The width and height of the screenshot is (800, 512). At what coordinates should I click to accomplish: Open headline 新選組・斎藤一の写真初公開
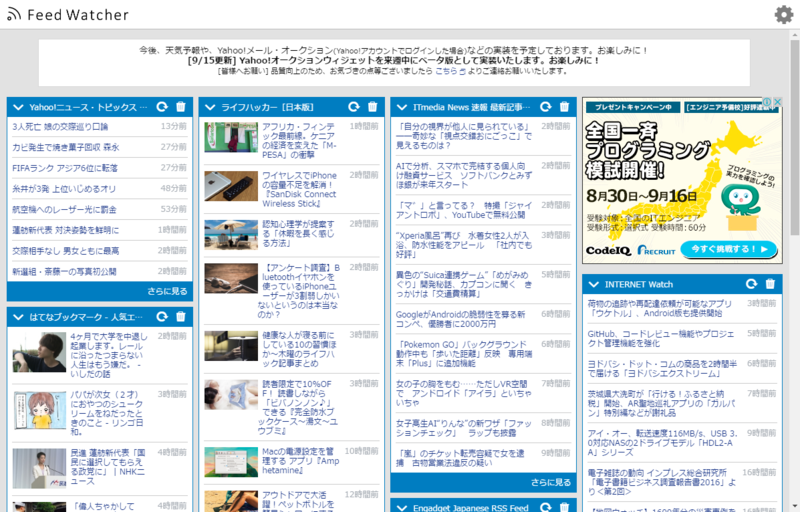point(64,272)
